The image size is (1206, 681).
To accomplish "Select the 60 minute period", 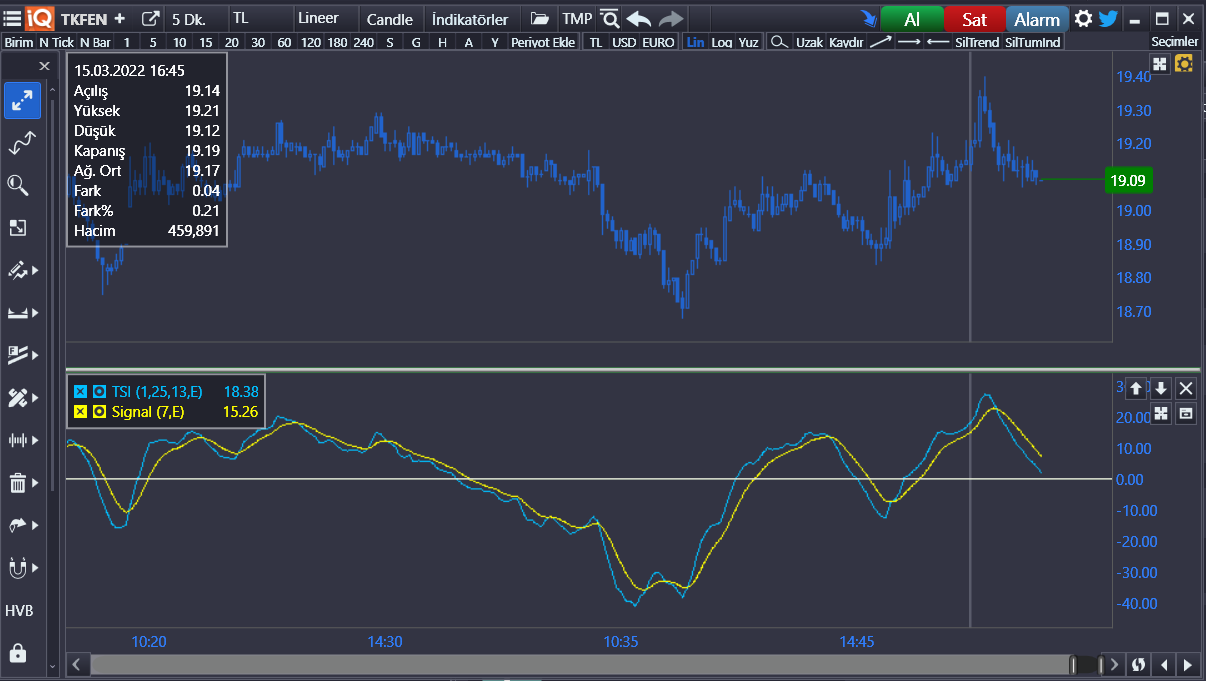I will [x=284, y=42].
